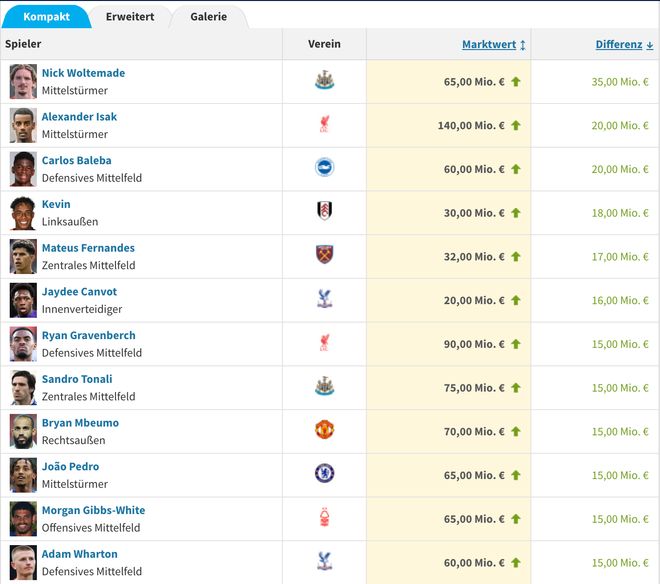Switch to the Erweitert tab
The height and width of the screenshot is (584, 660).
point(130,17)
